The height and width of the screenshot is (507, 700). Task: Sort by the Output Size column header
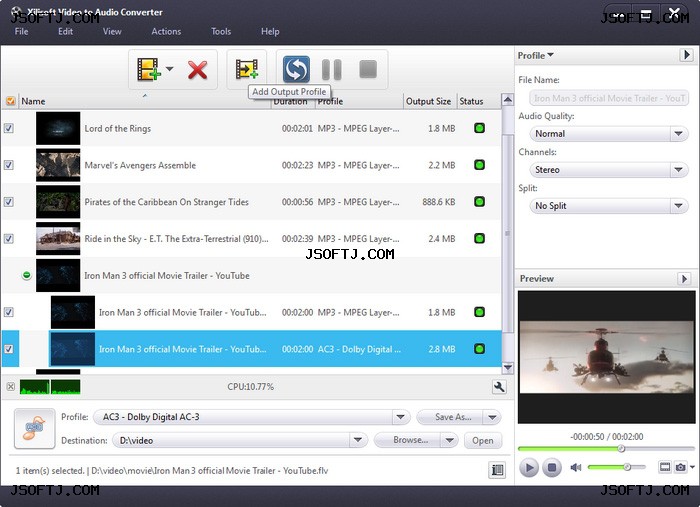pos(429,101)
